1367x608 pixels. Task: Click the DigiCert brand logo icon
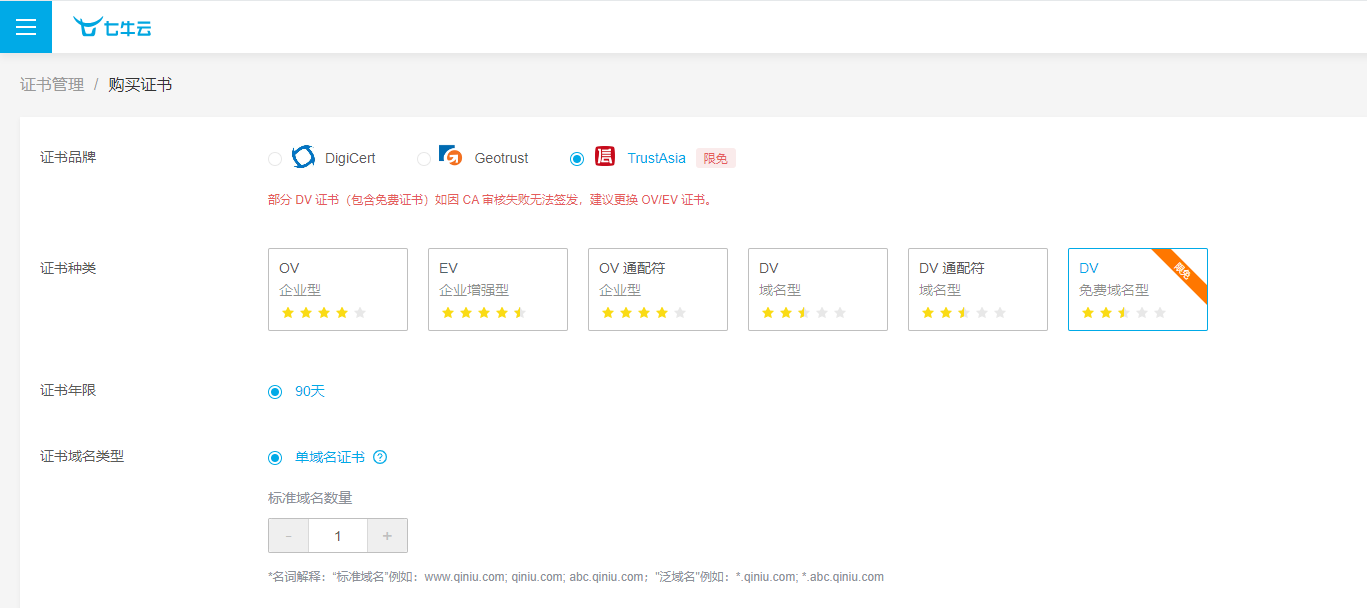click(303, 157)
